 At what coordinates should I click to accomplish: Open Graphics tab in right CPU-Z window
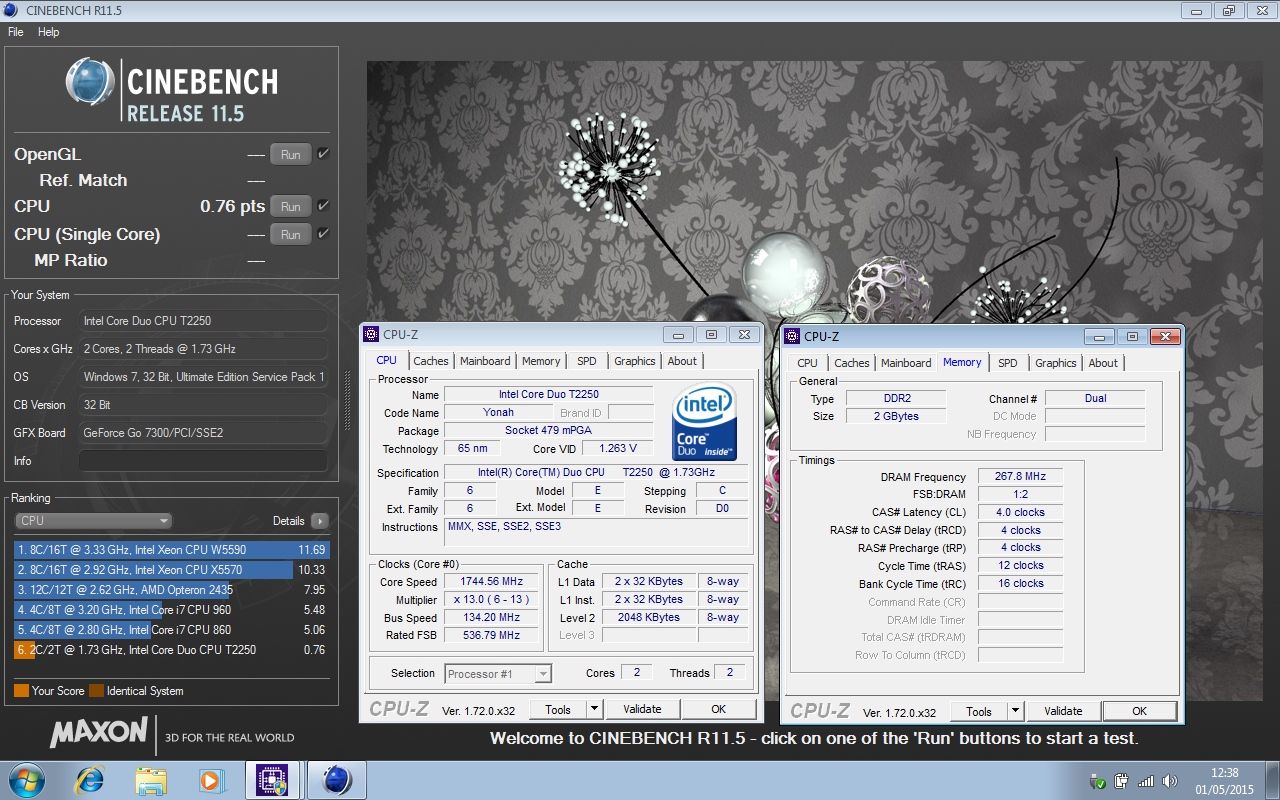pos(1056,363)
